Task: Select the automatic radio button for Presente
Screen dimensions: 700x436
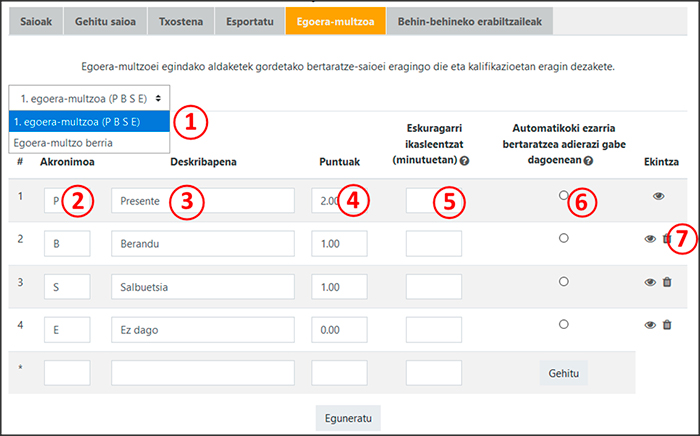Action: [x=564, y=195]
